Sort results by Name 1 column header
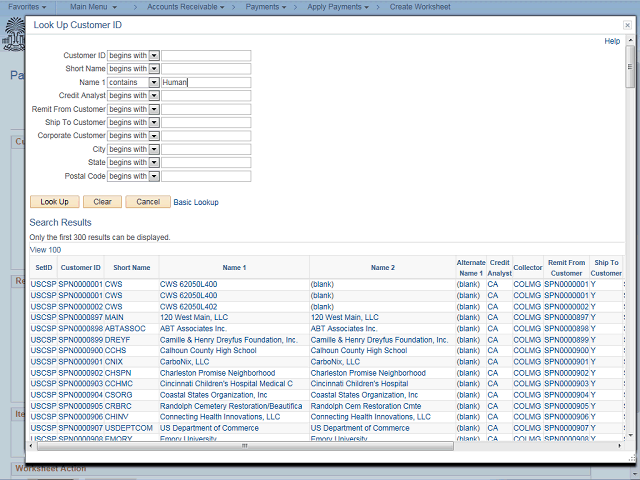640x480 pixels. pyautogui.click(x=234, y=268)
